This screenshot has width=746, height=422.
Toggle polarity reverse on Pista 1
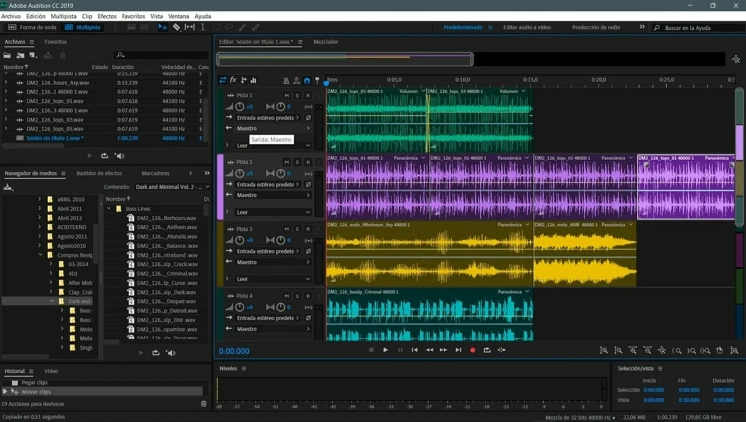pyautogui.click(x=308, y=118)
